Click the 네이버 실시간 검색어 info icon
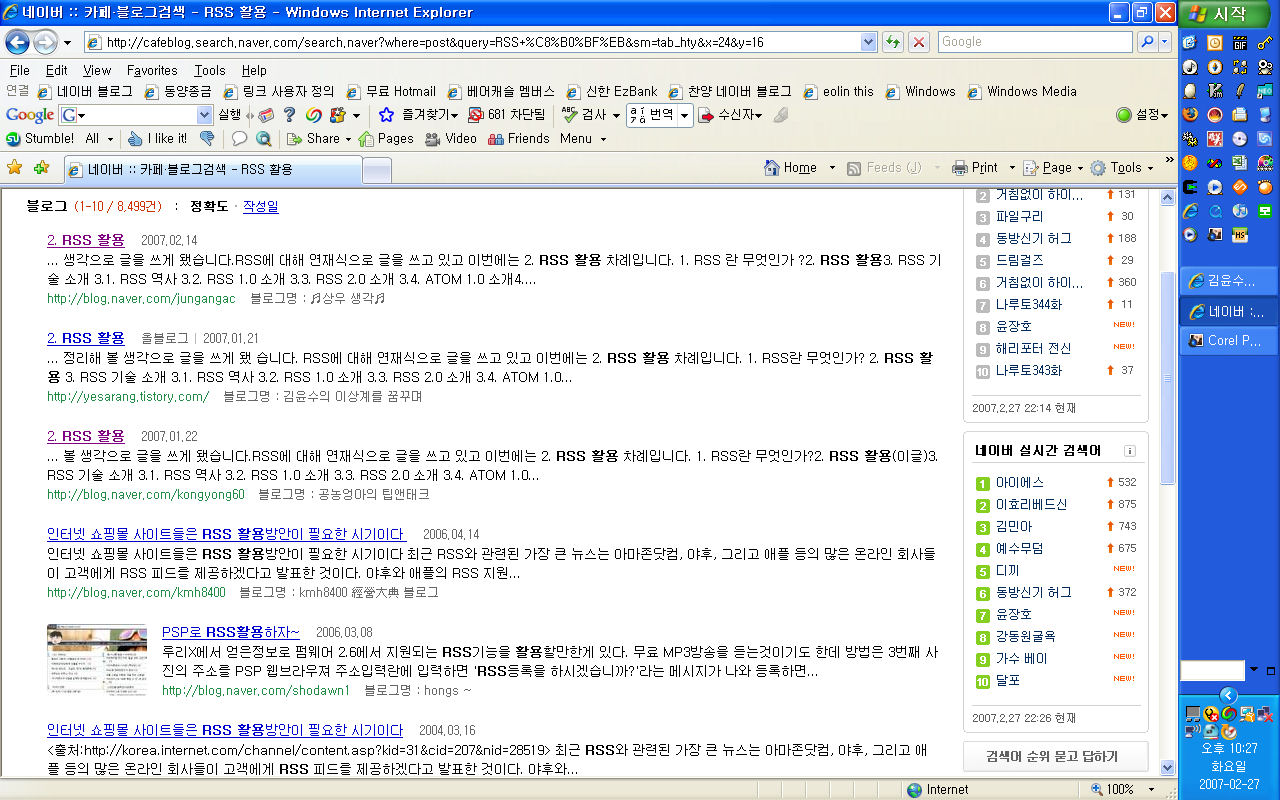 [1129, 451]
